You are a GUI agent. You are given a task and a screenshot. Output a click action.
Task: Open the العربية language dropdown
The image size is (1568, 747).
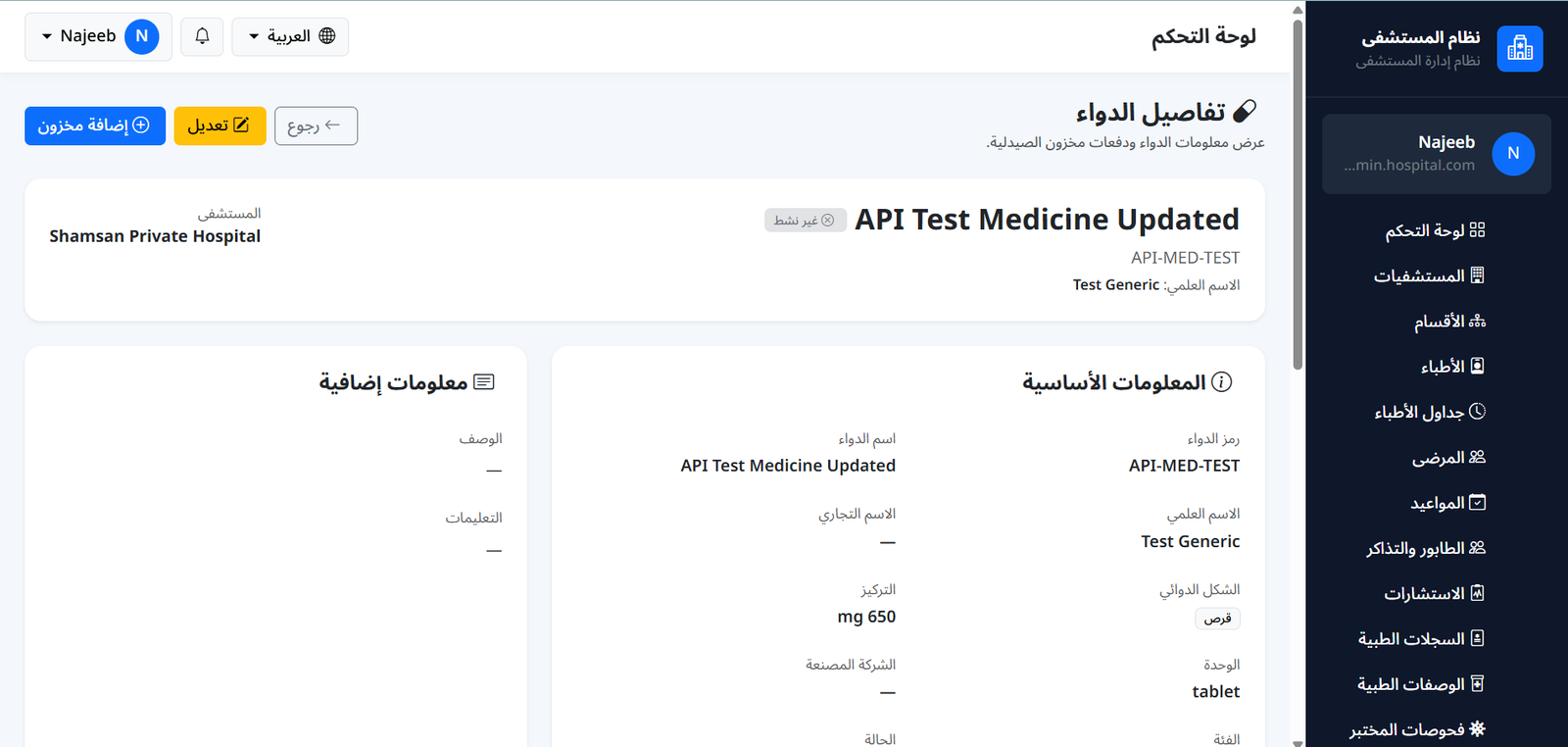(x=290, y=36)
